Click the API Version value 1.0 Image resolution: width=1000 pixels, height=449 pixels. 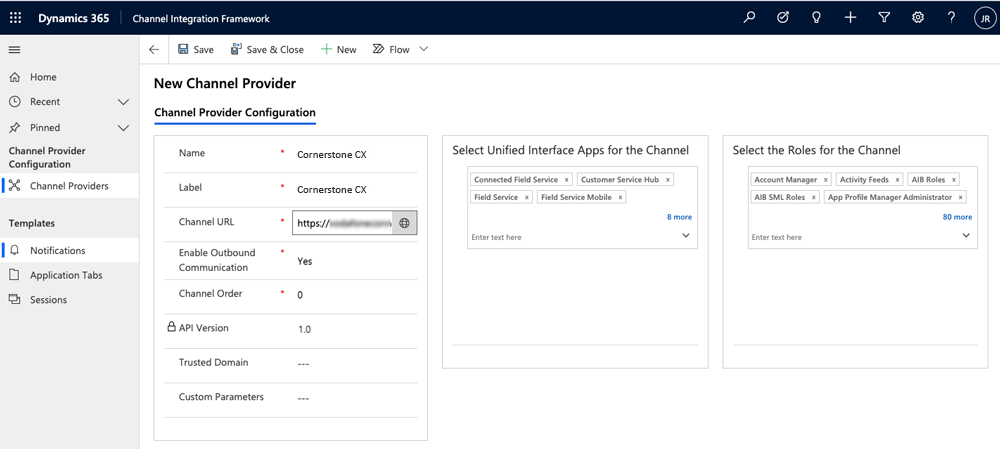click(x=305, y=330)
